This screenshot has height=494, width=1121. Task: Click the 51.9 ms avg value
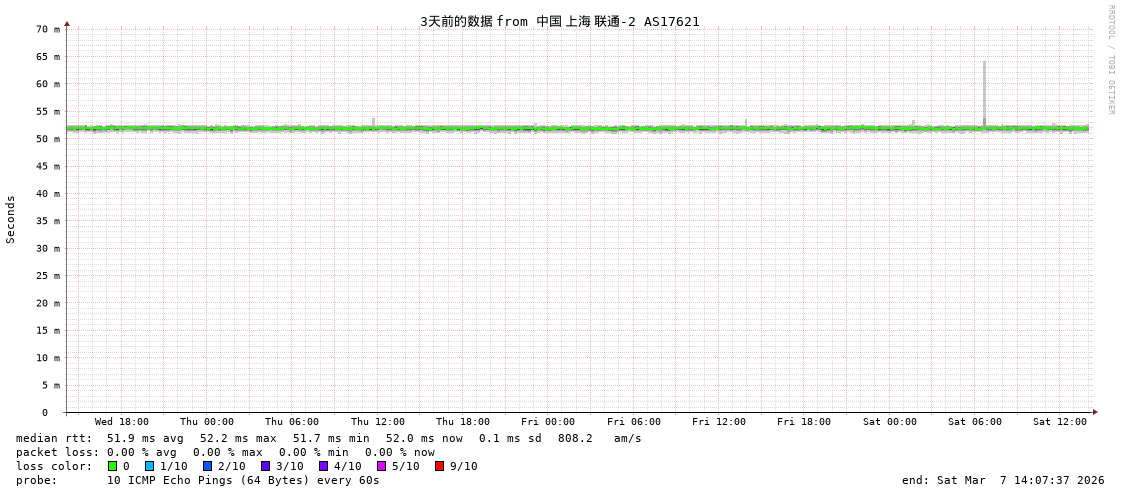coord(145,438)
